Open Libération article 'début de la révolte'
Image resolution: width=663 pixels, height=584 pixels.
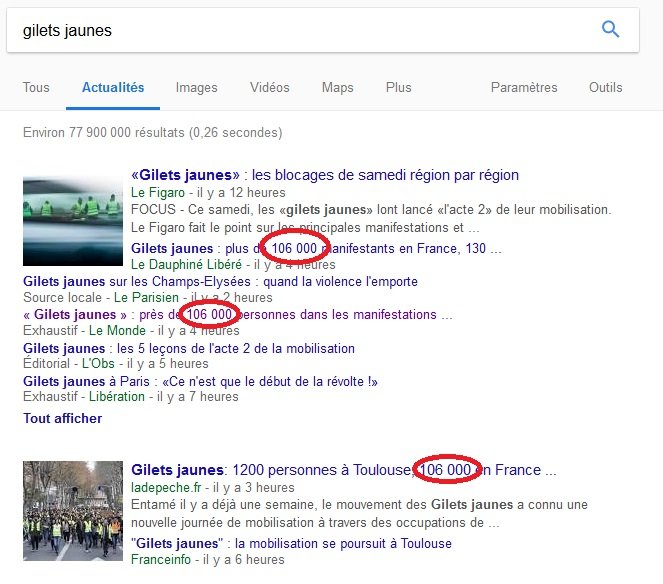200,381
